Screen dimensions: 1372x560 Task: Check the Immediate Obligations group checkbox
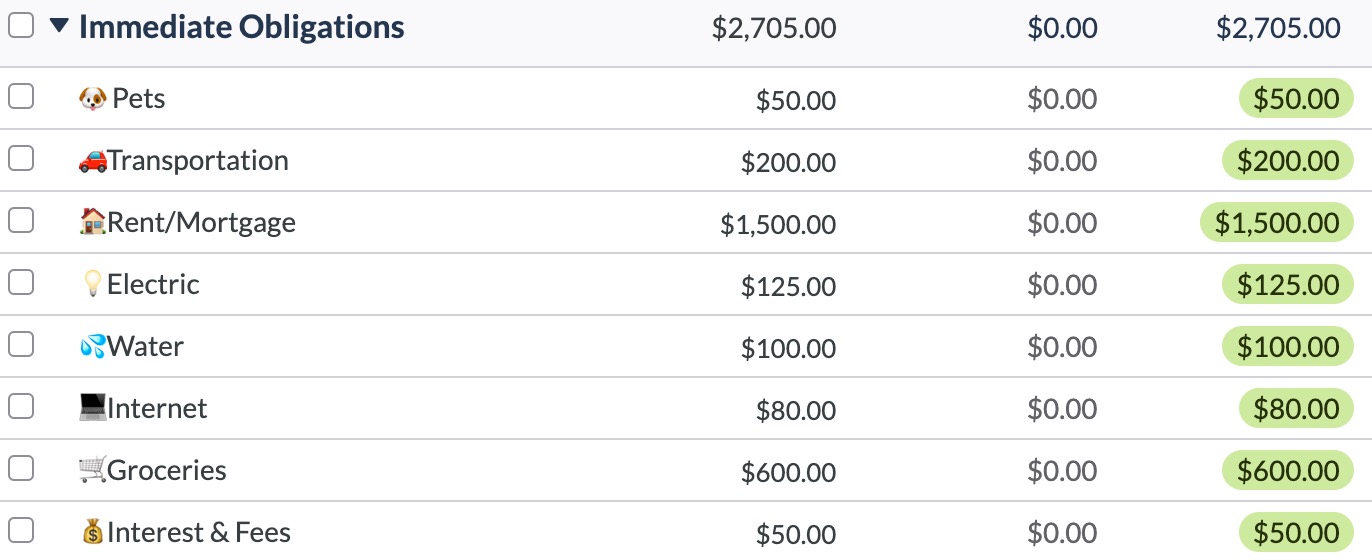point(21,26)
